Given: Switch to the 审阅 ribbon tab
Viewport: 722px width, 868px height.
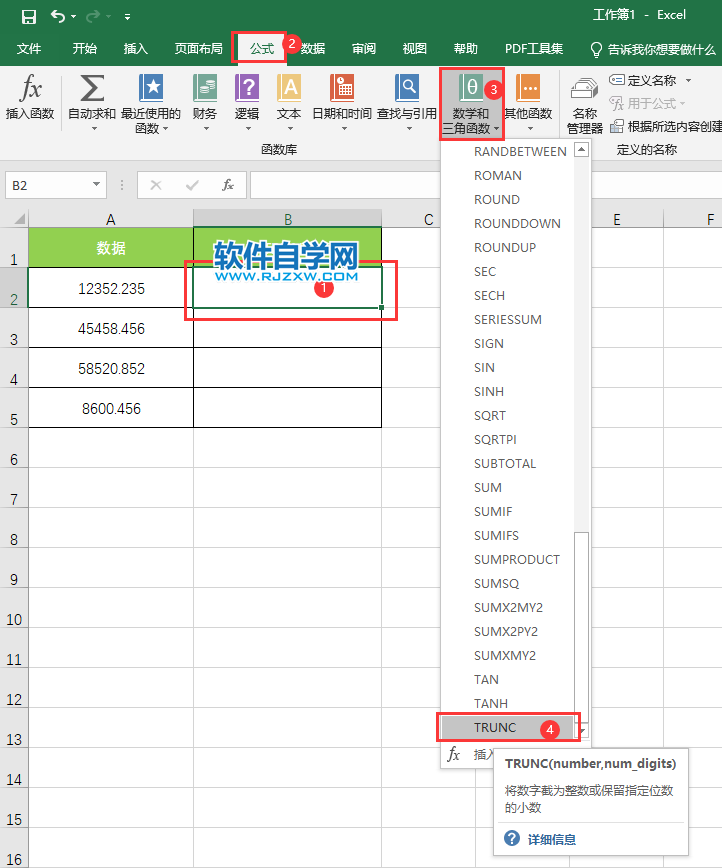Looking at the screenshot, I should (x=364, y=49).
